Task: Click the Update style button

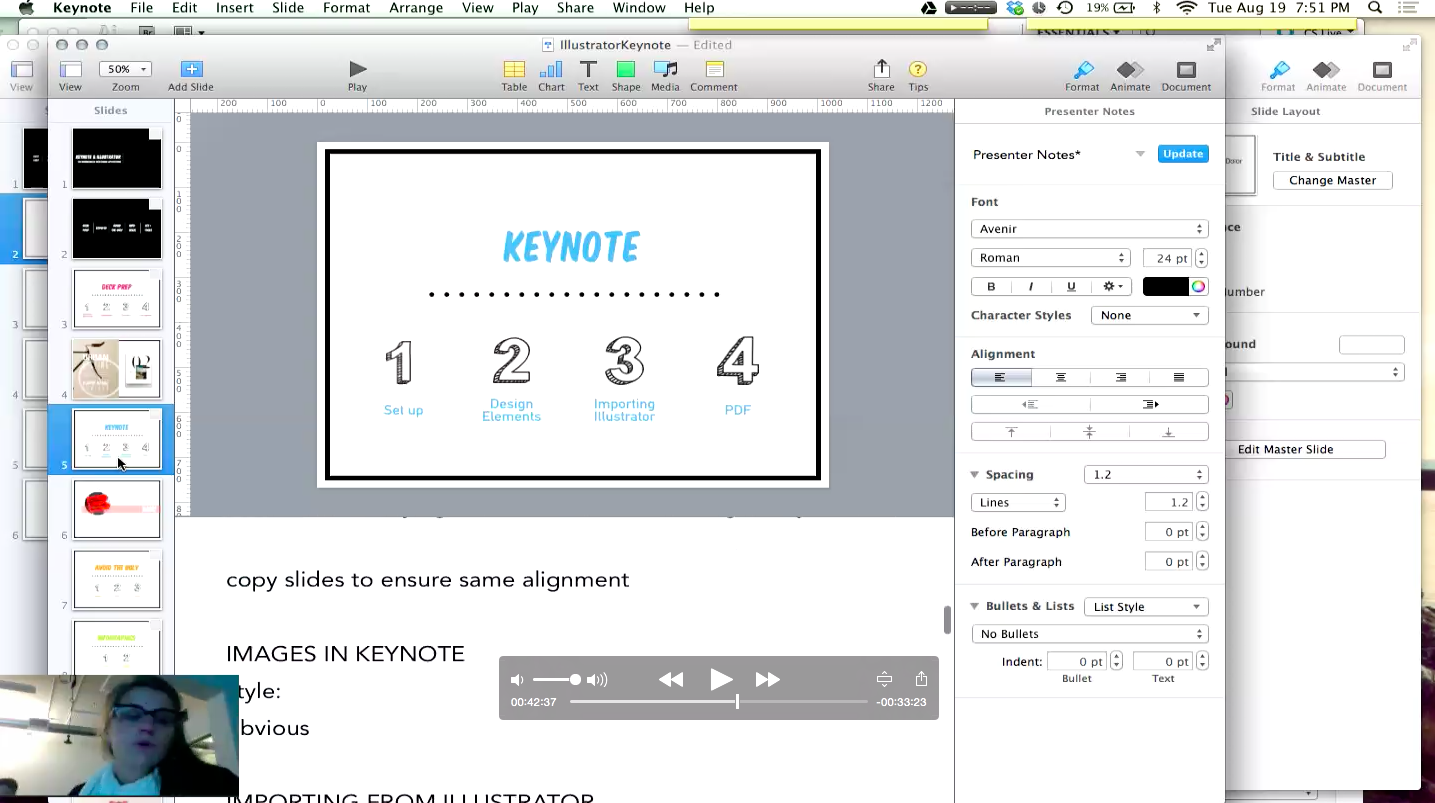Action: pyautogui.click(x=1183, y=154)
